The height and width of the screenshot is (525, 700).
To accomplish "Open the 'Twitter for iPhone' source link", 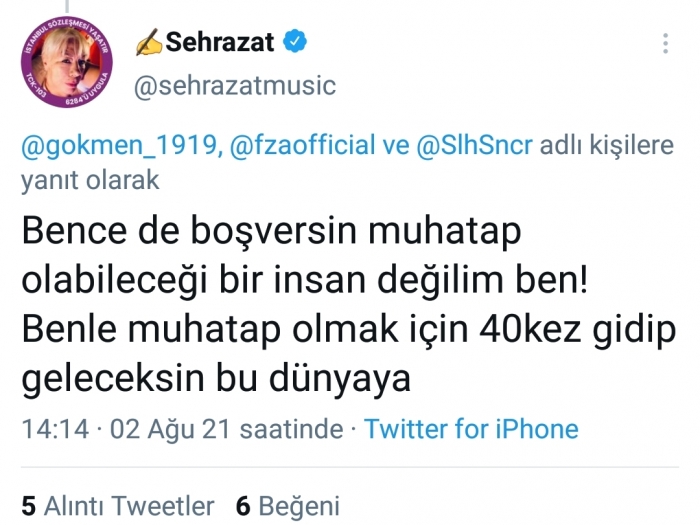I will click(471, 429).
